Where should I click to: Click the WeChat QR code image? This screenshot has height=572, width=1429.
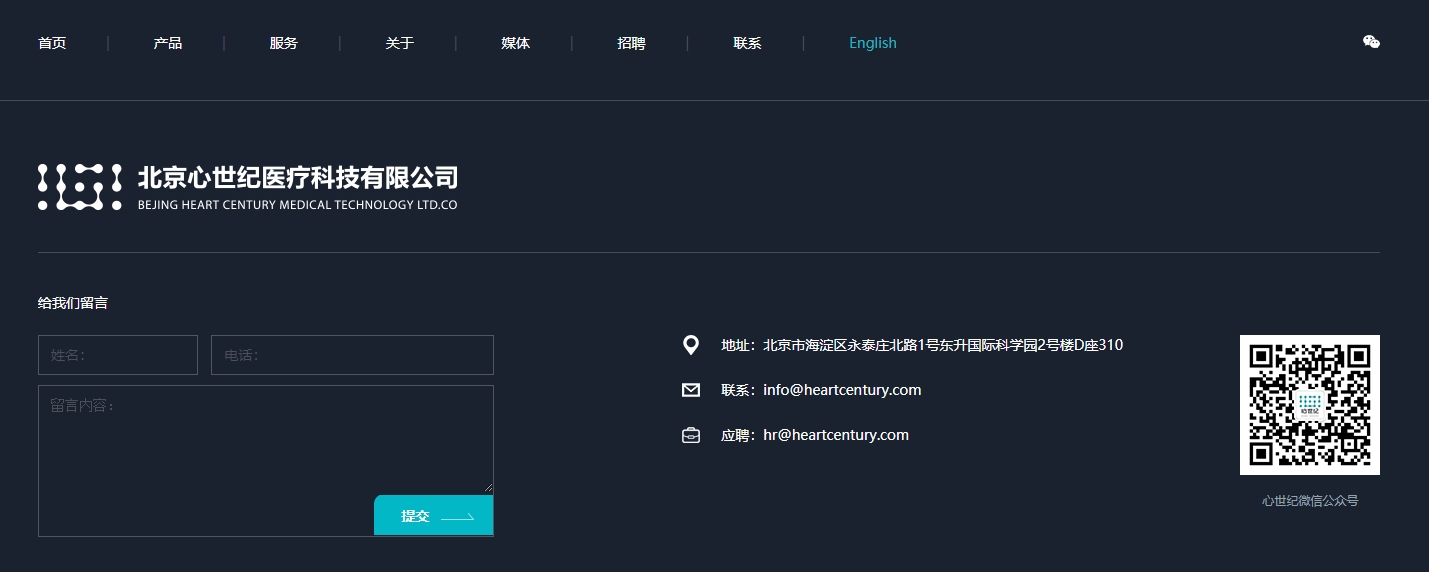[x=1309, y=405]
